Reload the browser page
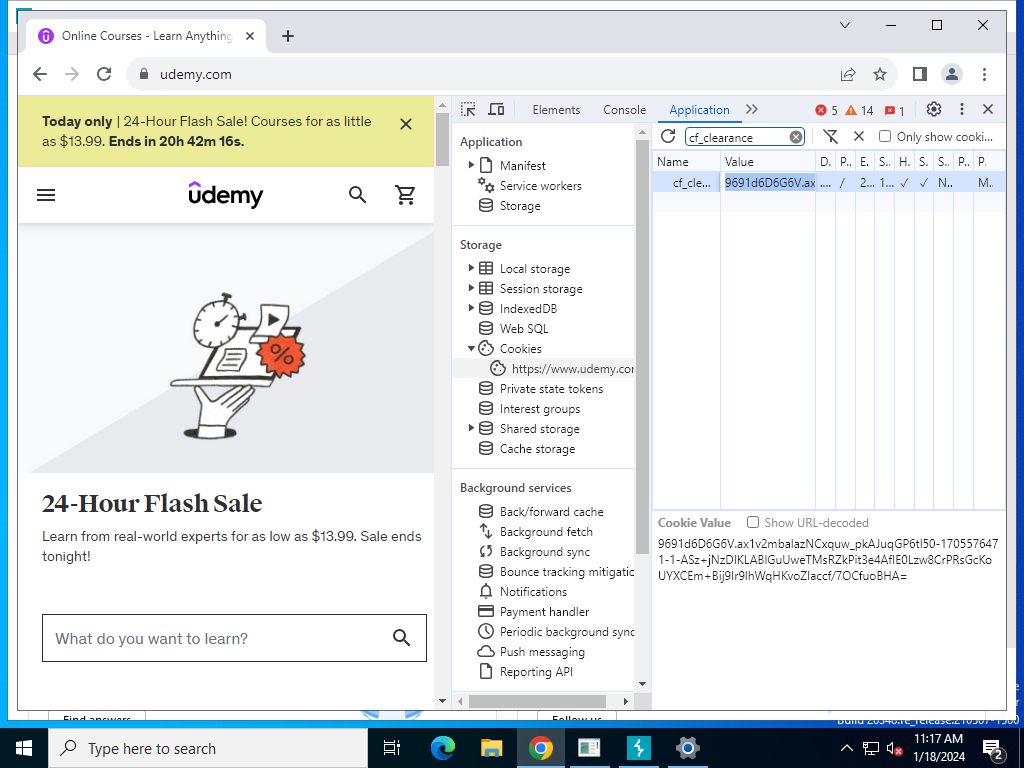 [104, 74]
